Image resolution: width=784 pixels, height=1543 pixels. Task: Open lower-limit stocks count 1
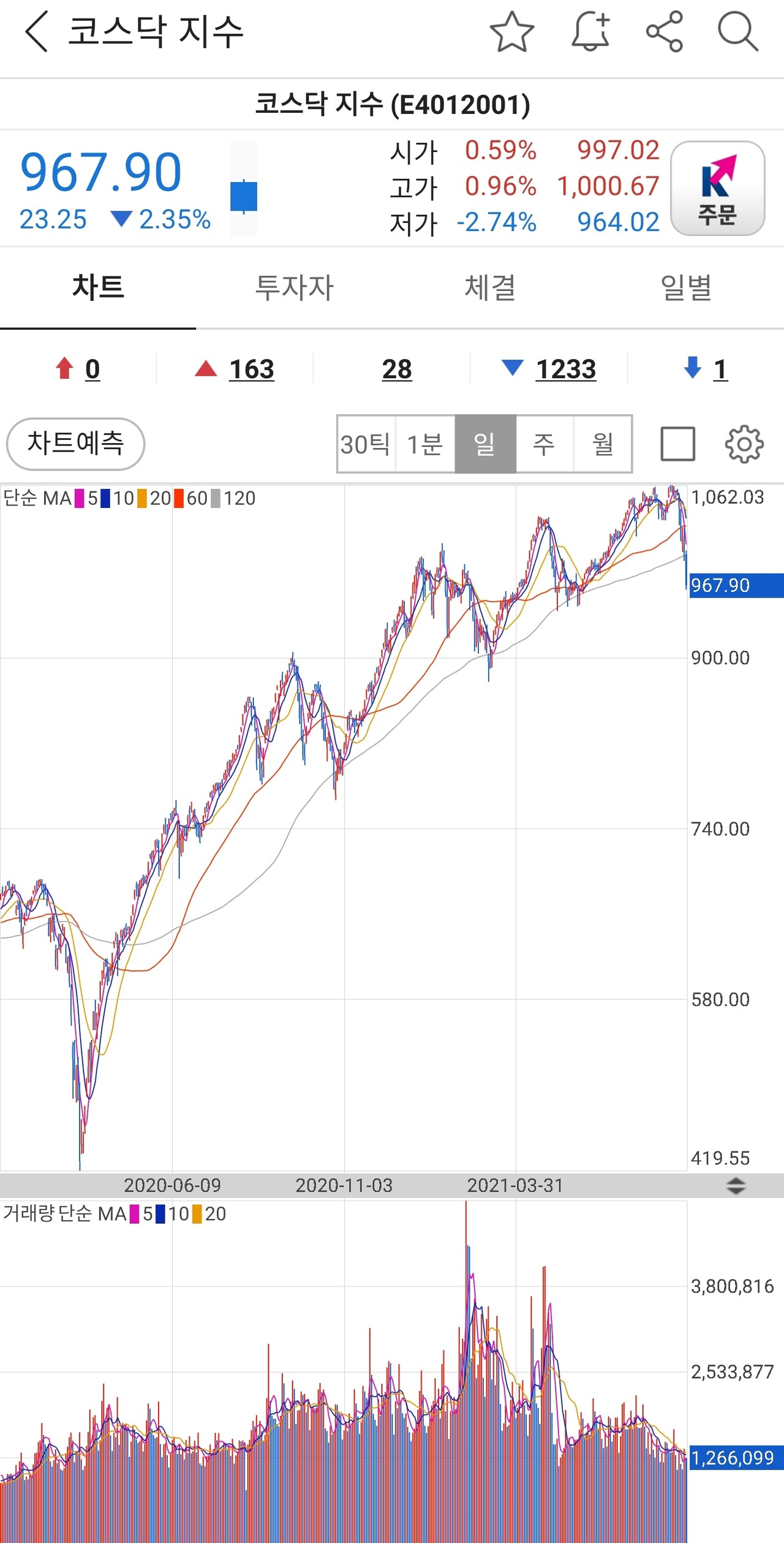720,370
